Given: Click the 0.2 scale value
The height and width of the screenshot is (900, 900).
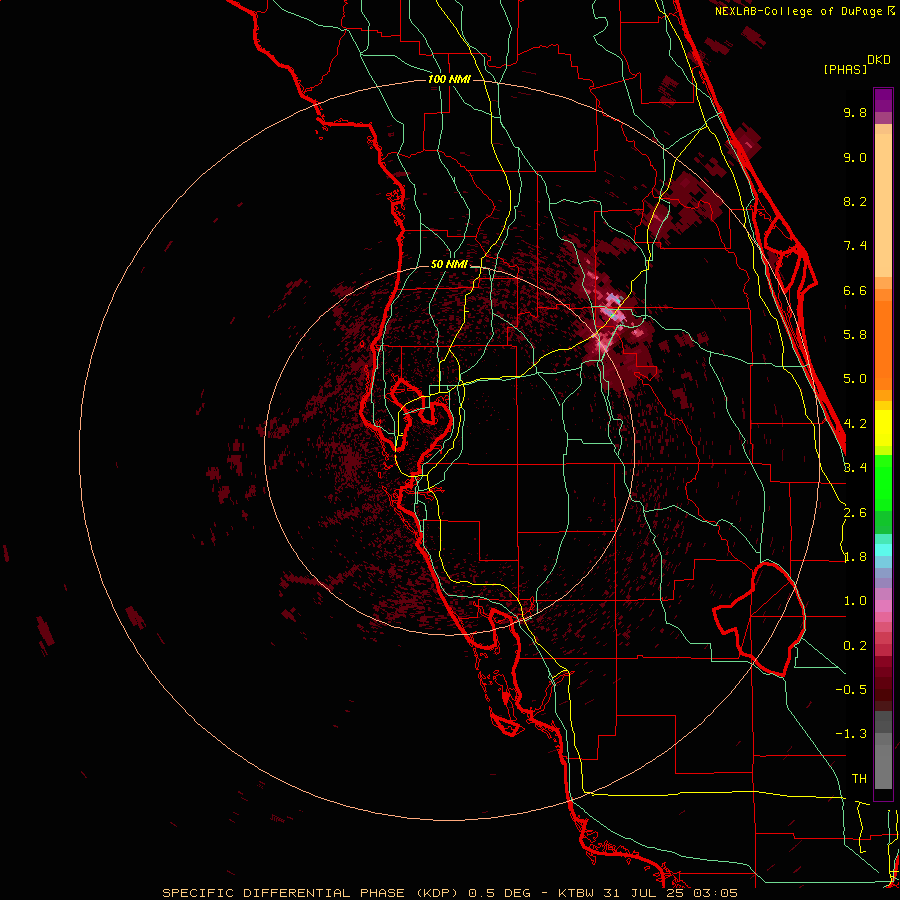Looking at the screenshot, I should tap(855, 646).
